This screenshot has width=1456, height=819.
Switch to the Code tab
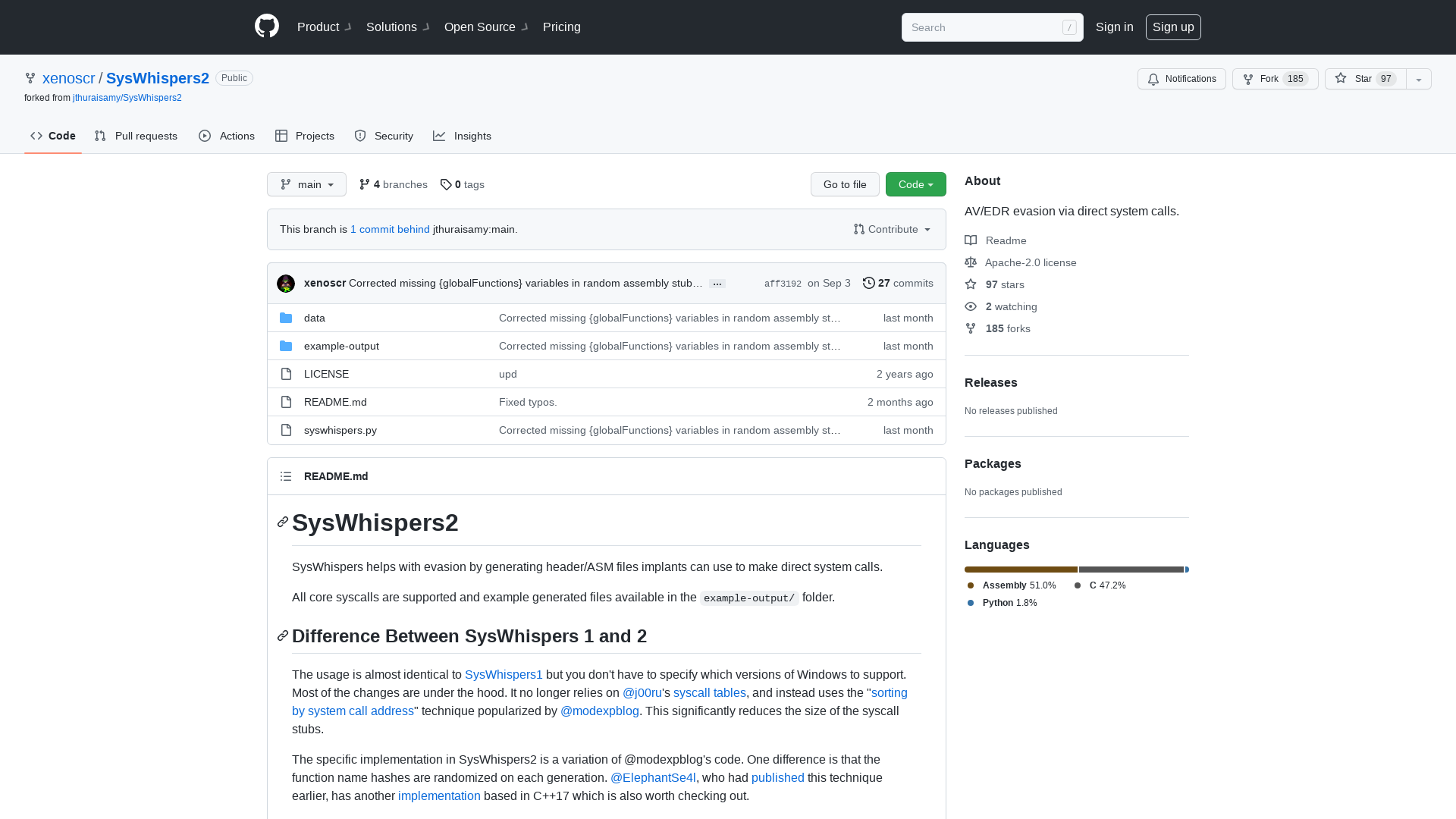point(53,136)
